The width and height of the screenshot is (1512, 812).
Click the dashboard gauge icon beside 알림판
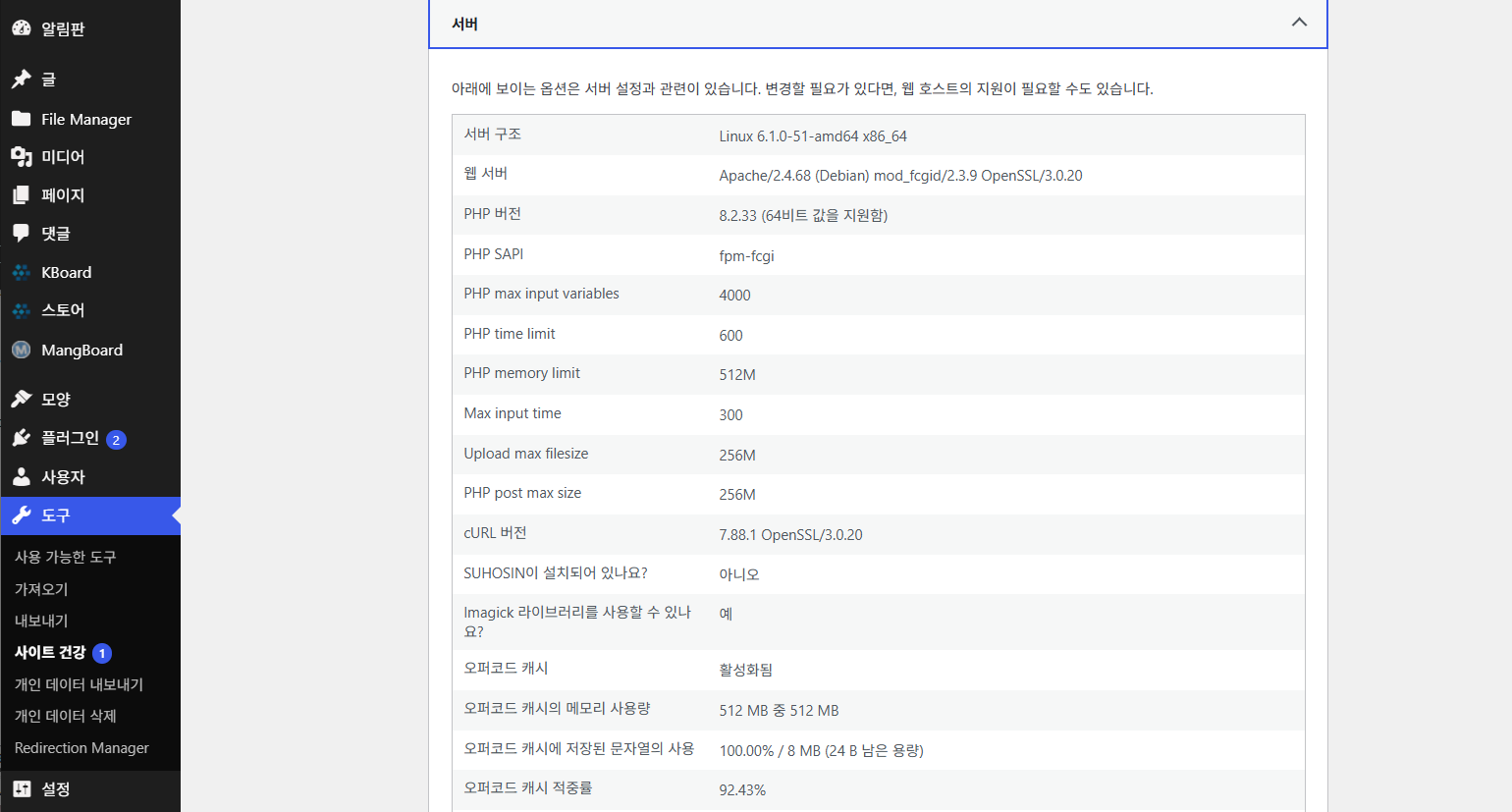(x=21, y=28)
